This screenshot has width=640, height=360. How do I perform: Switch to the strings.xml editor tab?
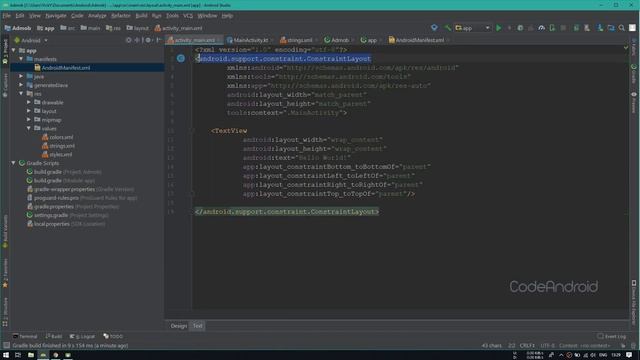[299, 40]
